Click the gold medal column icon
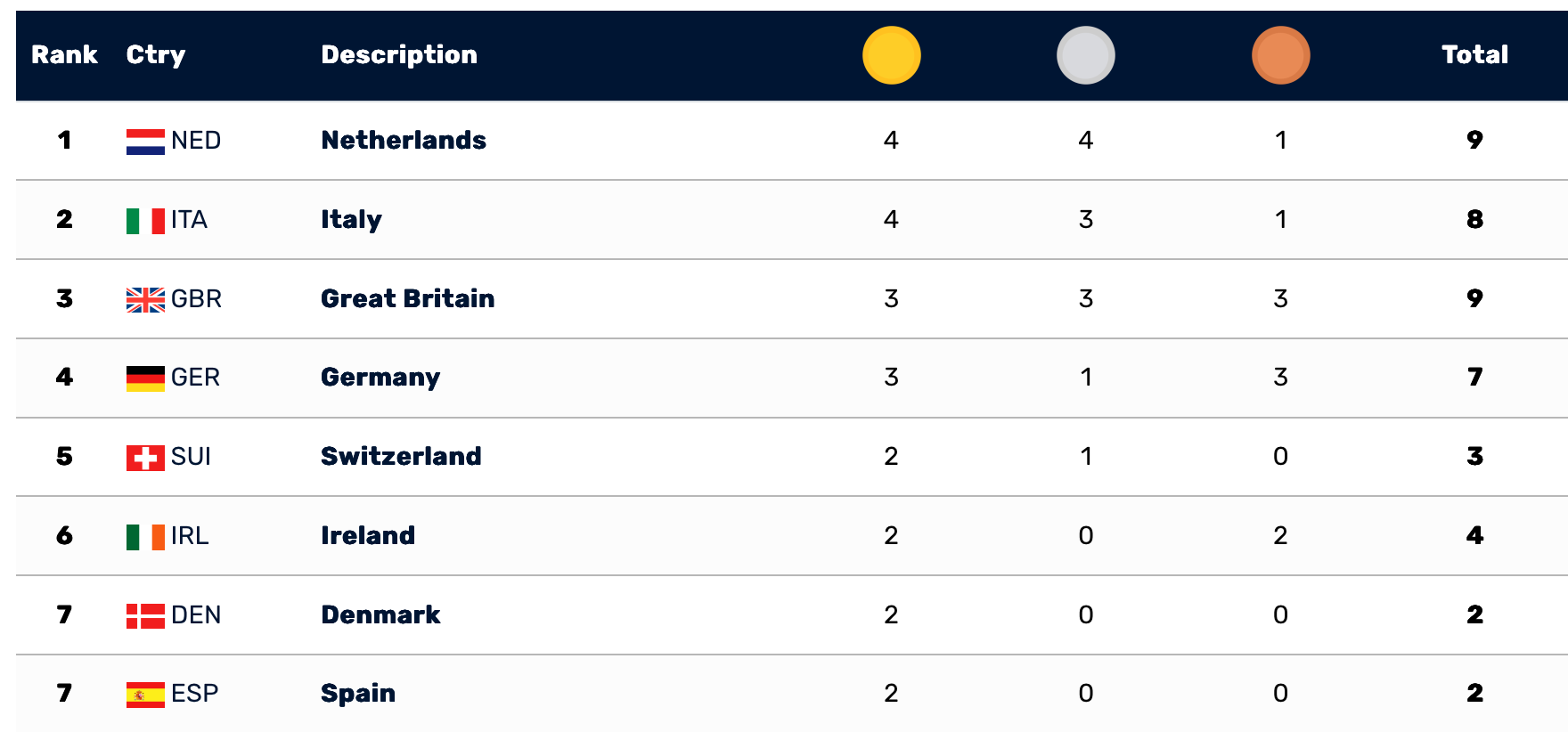The height and width of the screenshot is (732, 1568). tap(891, 55)
